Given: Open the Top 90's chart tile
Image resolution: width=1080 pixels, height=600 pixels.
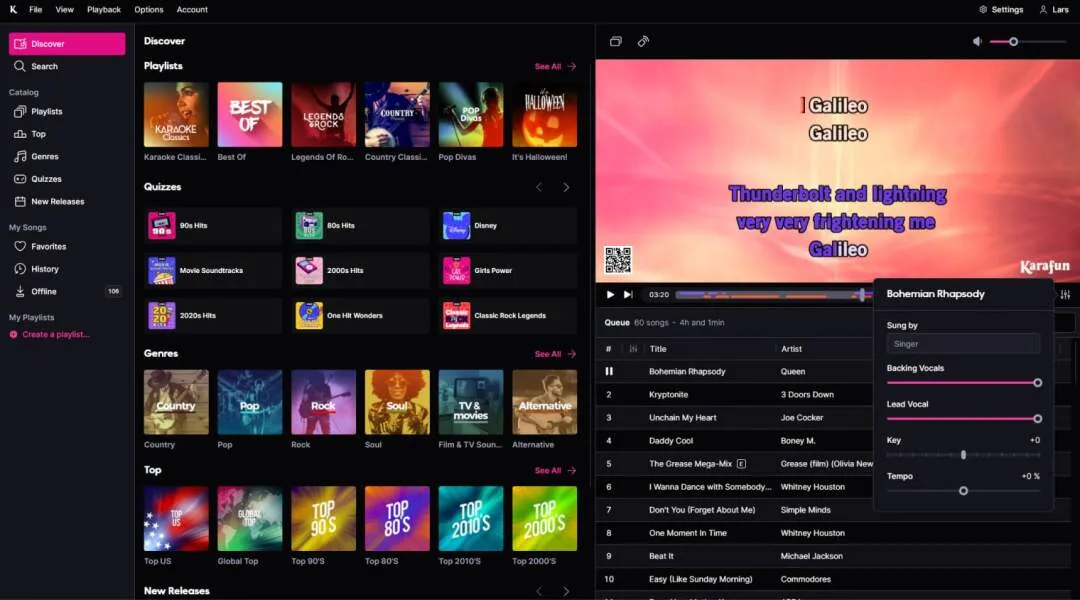Looking at the screenshot, I should [x=324, y=519].
